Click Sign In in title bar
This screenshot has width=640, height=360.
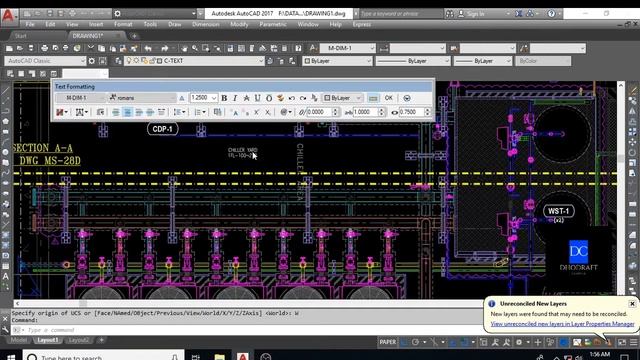(x=476, y=14)
